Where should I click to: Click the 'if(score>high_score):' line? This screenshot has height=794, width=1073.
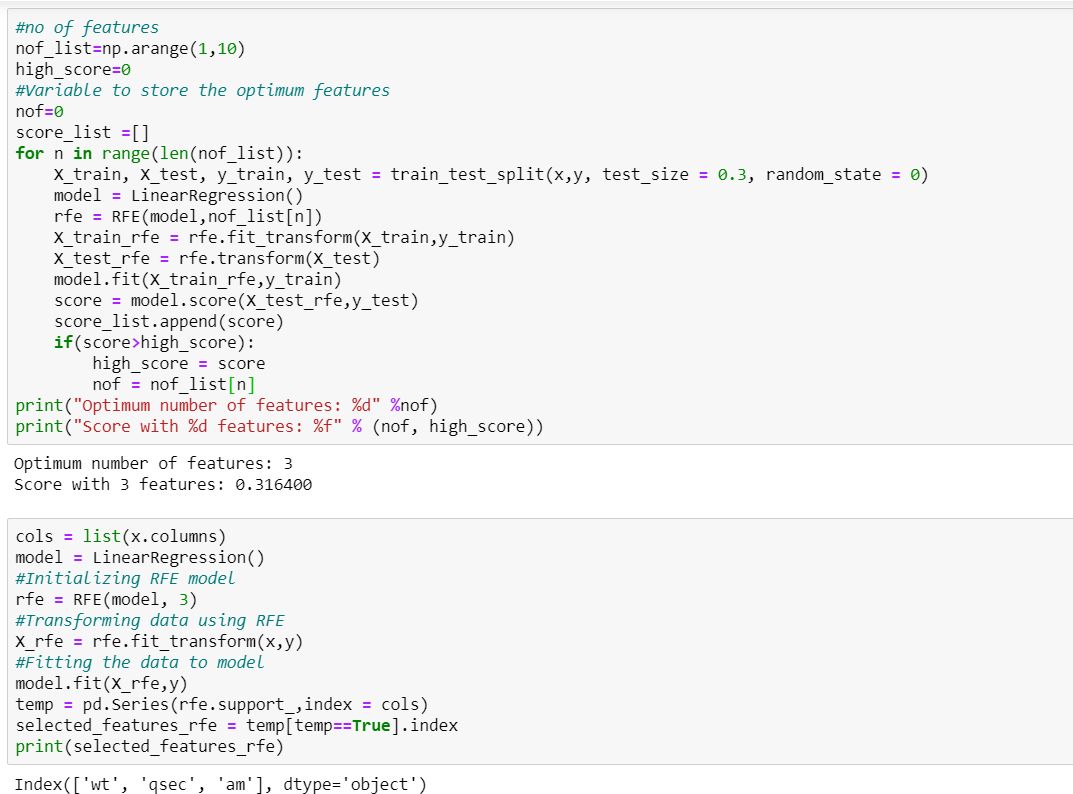coord(155,342)
